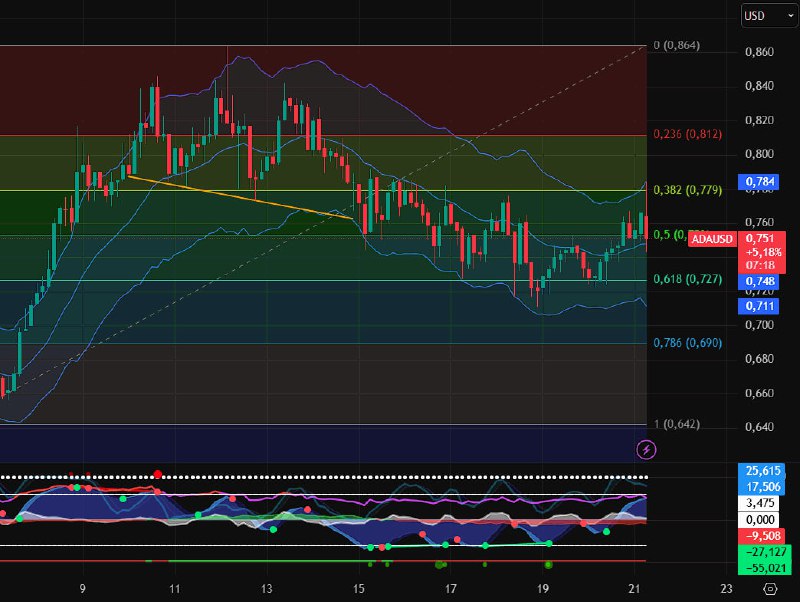Select the blue 0,784 price label
Image resolution: width=800 pixels, height=602 pixels.
pyautogui.click(x=759, y=182)
